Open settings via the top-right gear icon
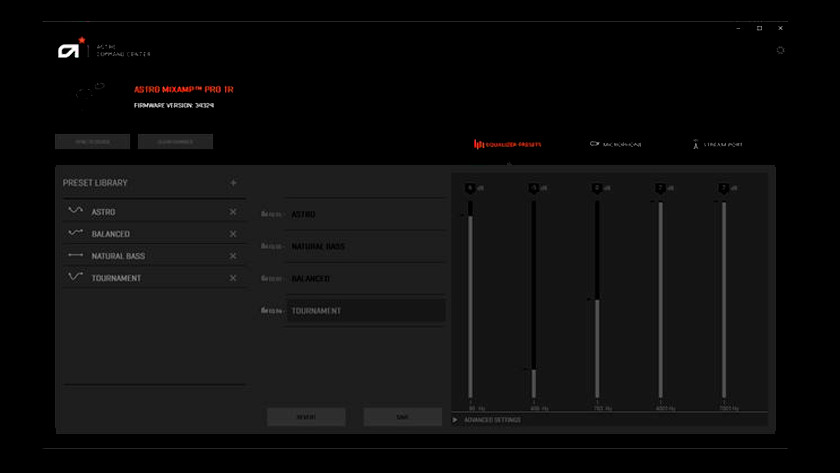The height and width of the screenshot is (473, 840). (781, 50)
